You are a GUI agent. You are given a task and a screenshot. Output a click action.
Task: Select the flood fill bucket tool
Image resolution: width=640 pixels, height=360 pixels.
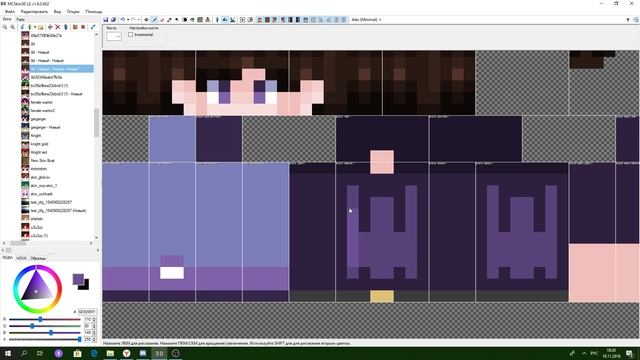(x=192, y=20)
